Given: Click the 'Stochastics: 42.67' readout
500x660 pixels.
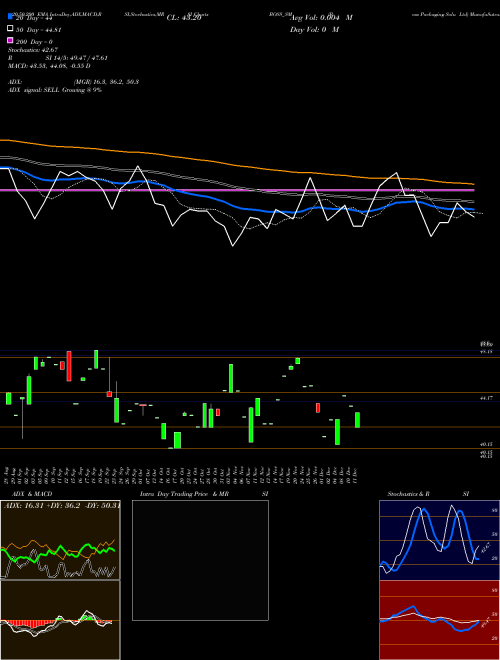Looking at the screenshot, I should tap(33, 50).
